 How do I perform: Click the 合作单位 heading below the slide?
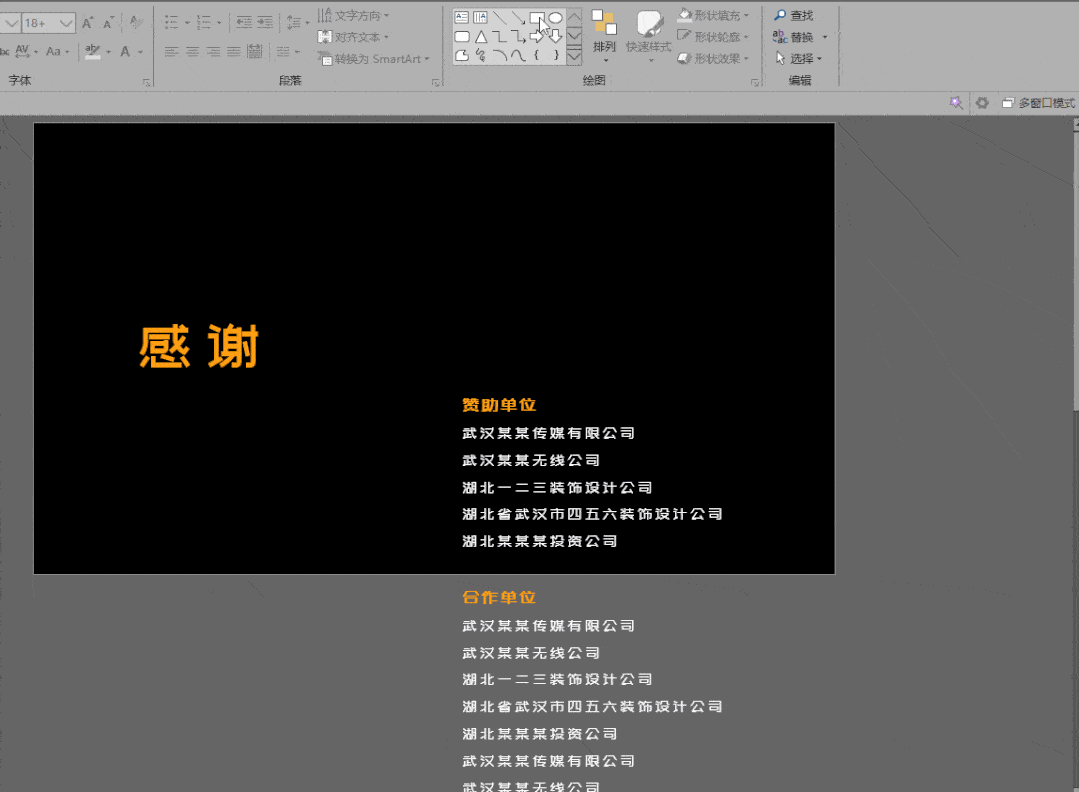click(x=499, y=597)
